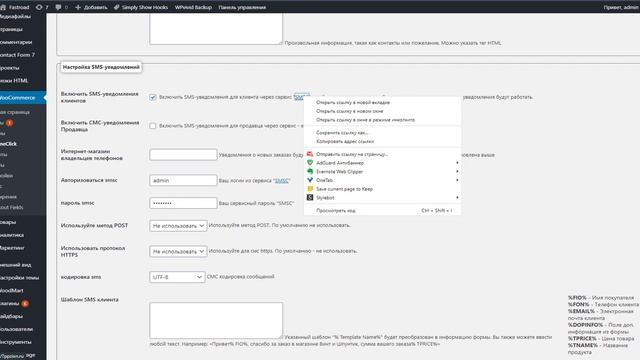The width and height of the screenshot is (640, 360).
Task: Open WooCommerce in the sidebar
Action: pos(22,98)
